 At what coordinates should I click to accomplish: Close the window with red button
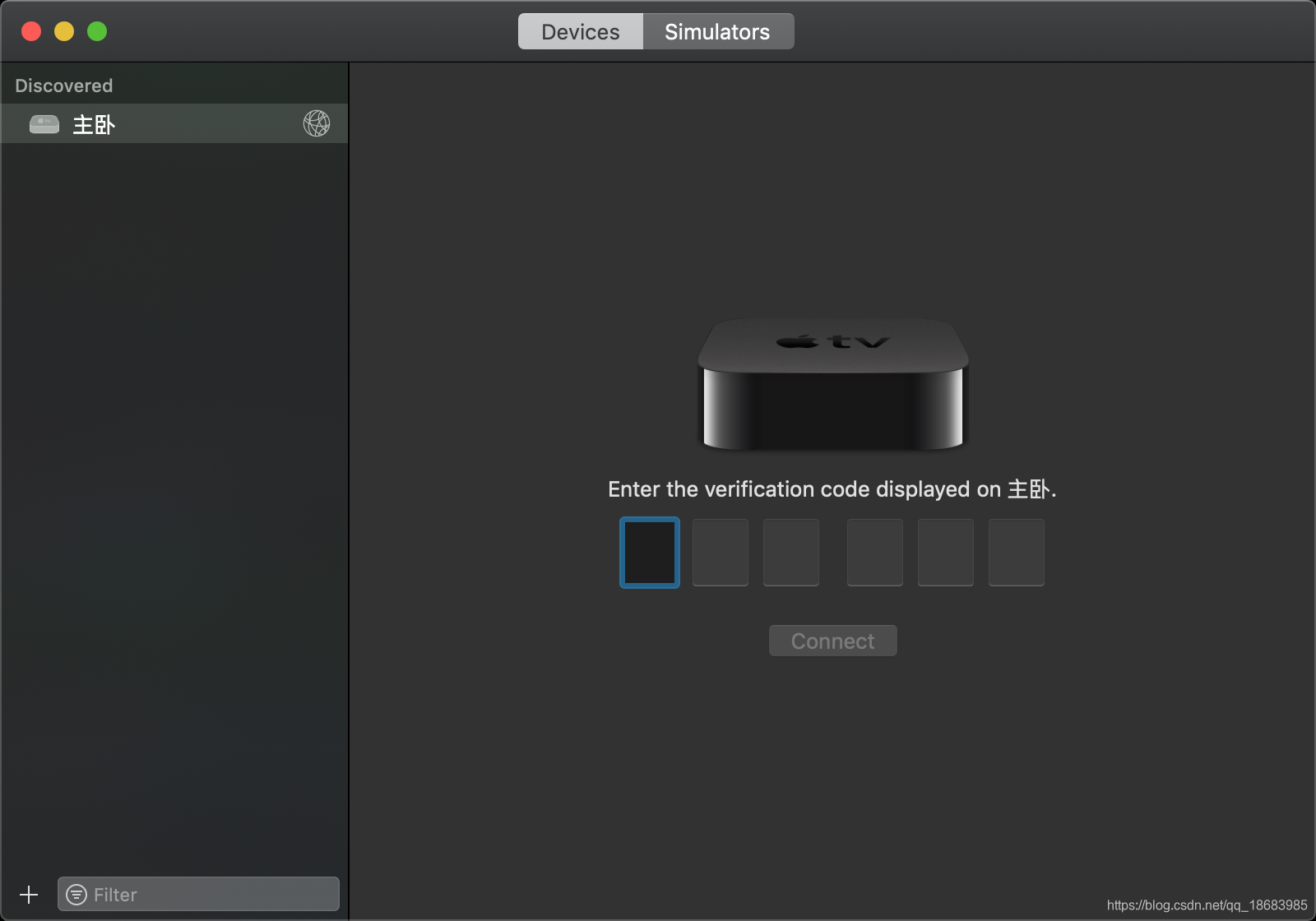[x=31, y=31]
